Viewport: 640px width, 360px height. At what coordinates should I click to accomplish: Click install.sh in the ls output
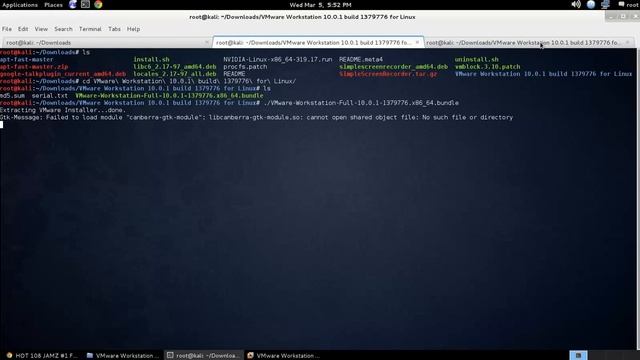click(151, 60)
